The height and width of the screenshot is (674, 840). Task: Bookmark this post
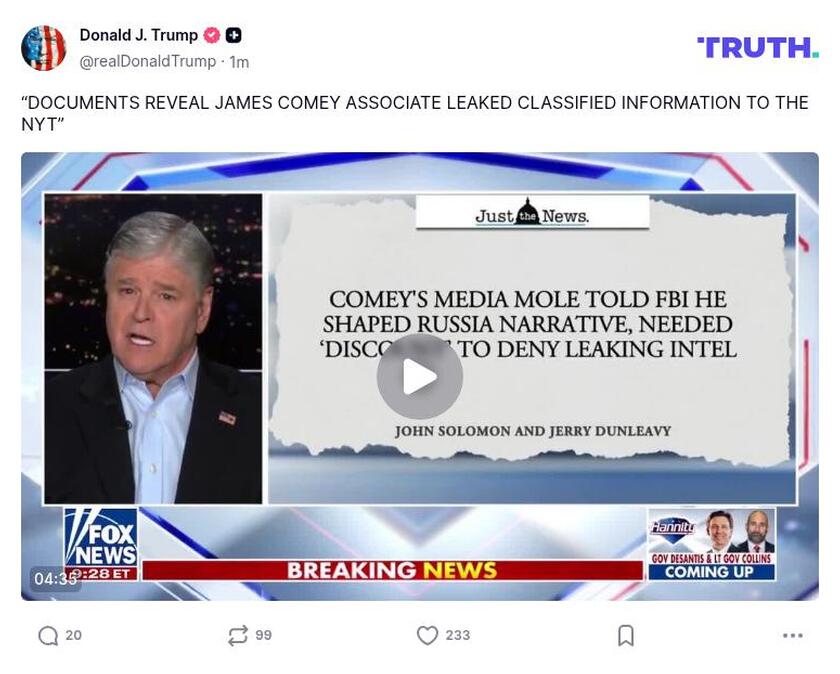[626, 636]
